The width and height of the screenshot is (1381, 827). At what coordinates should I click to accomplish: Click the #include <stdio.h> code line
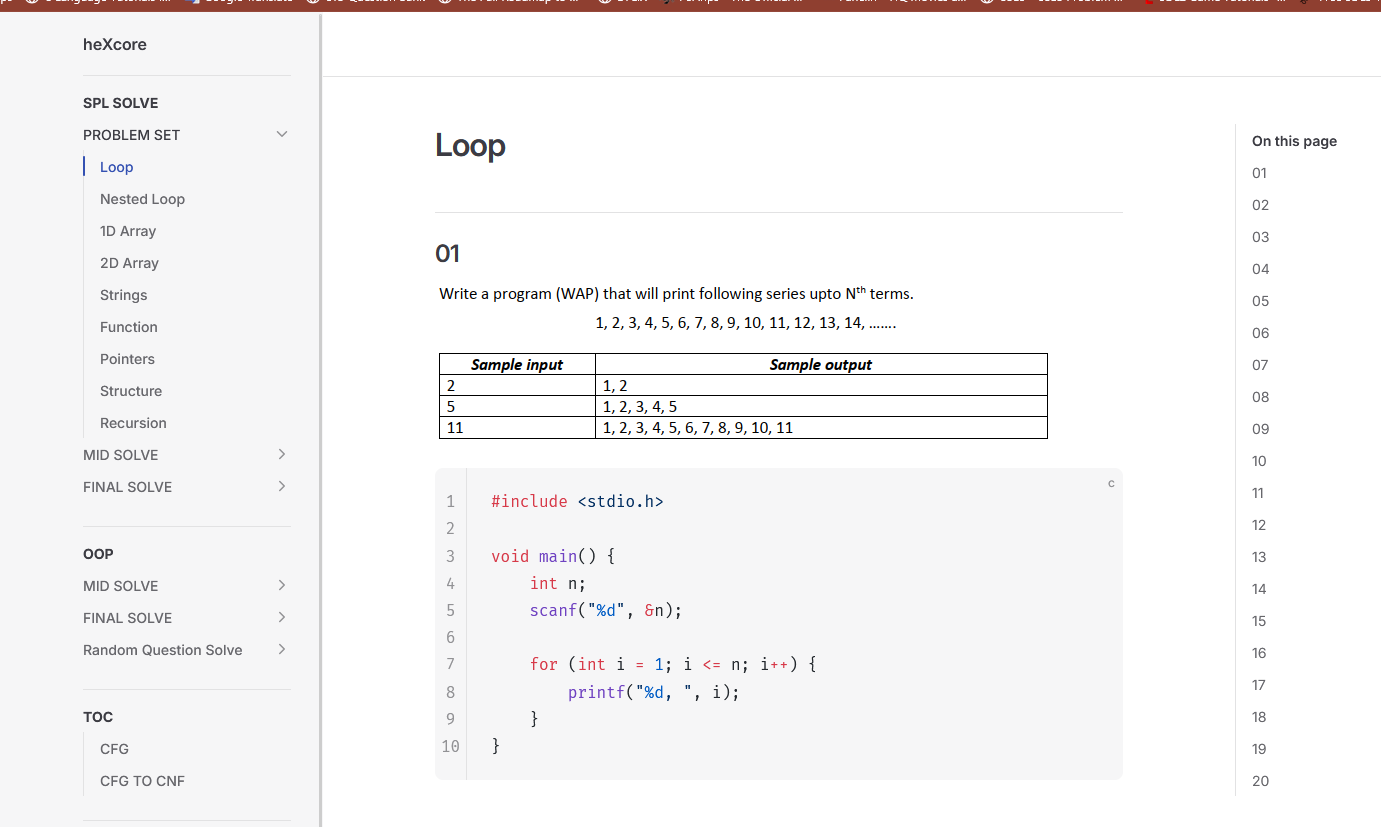[x=577, y=501]
